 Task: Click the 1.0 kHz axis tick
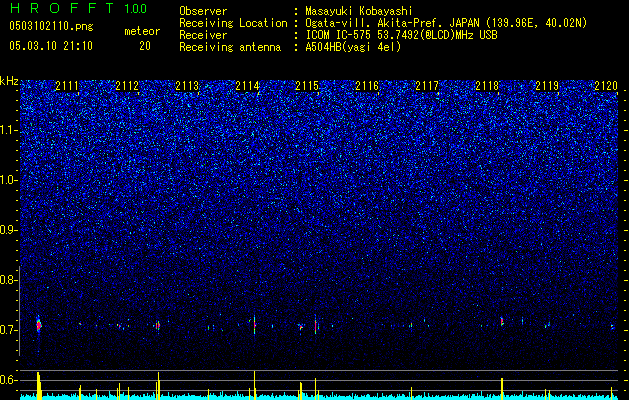[10, 180]
